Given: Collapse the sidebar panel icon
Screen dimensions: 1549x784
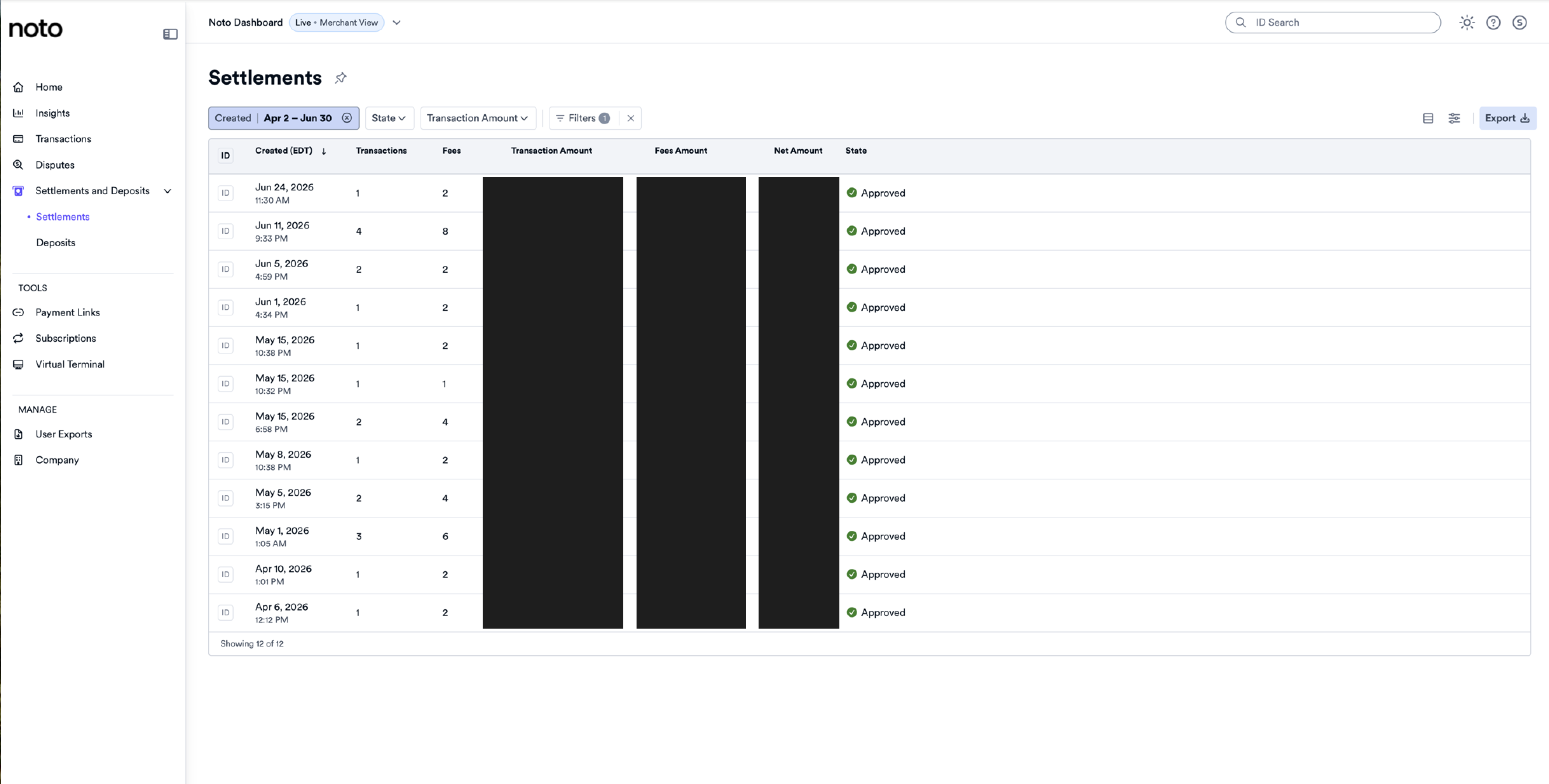Looking at the screenshot, I should [170, 34].
